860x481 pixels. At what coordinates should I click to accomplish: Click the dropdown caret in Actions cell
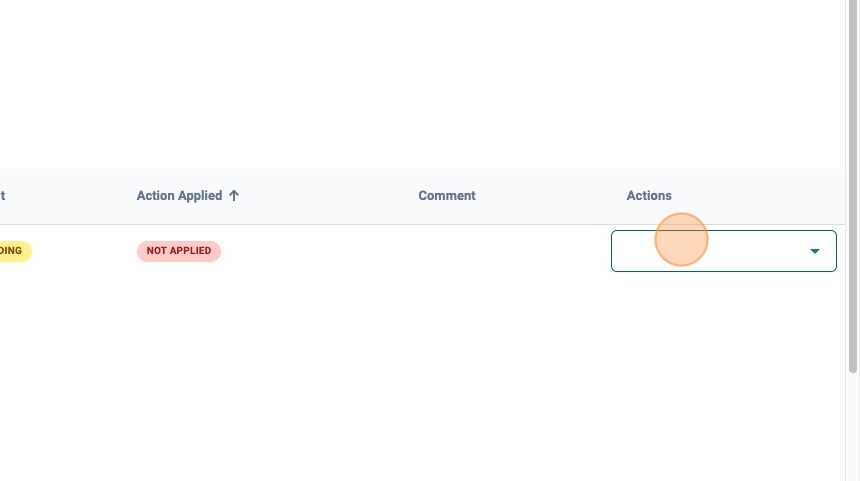[x=815, y=251]
